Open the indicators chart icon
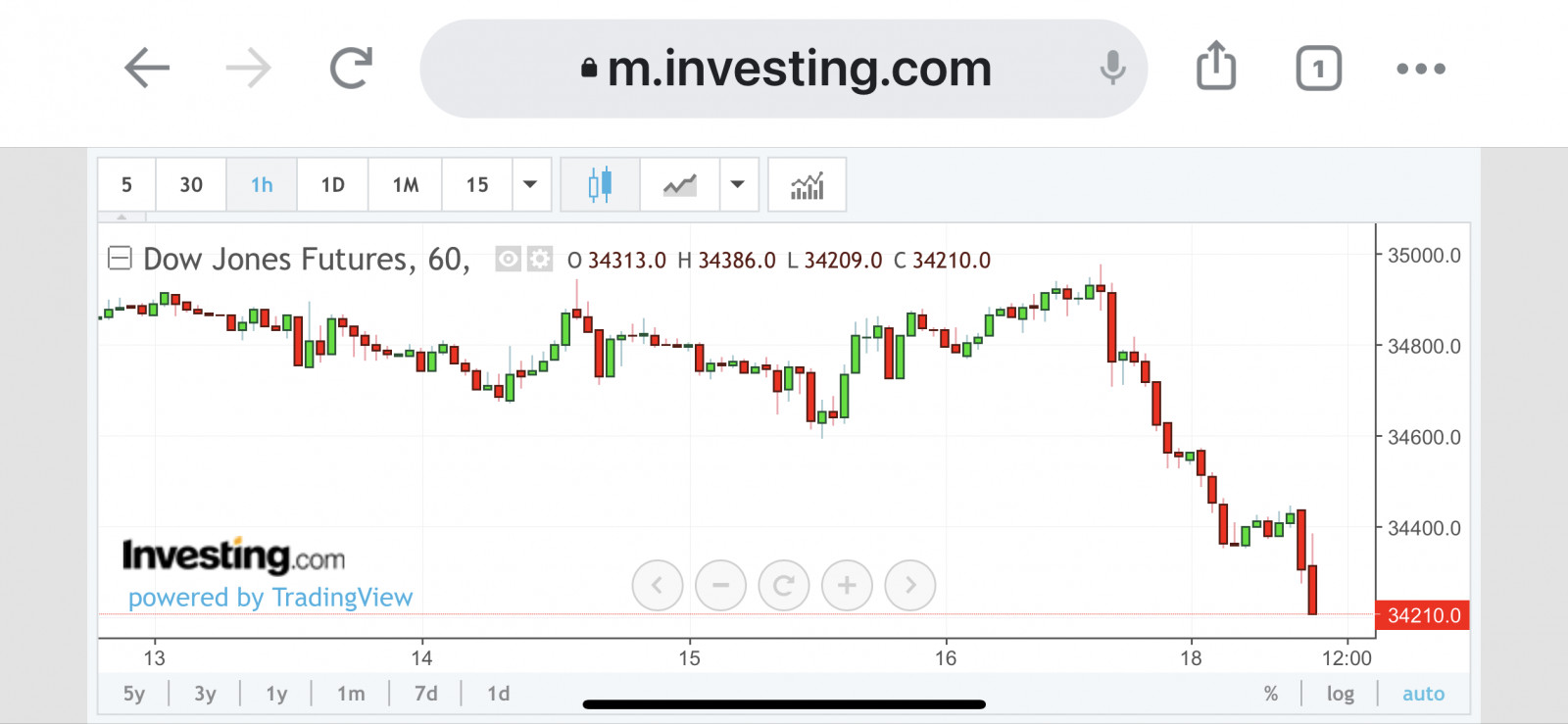The height and width of the screenshot is (724, 1568). coord(807,184)
